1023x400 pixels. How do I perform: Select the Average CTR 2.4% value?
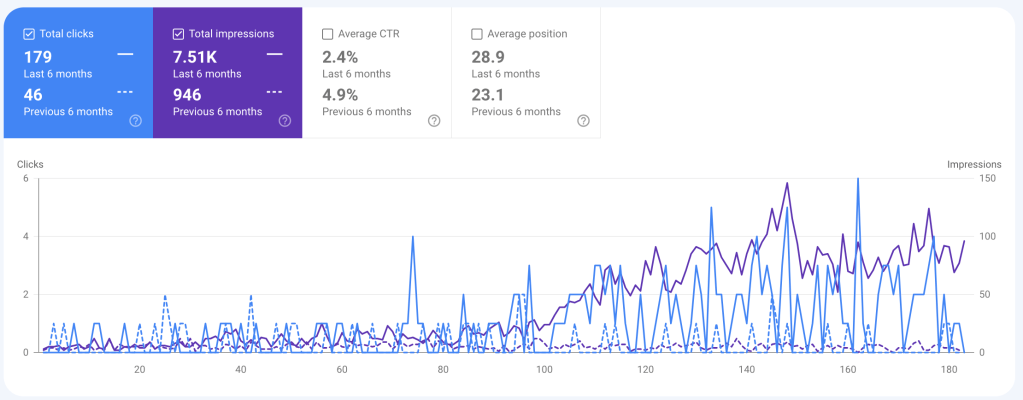coord(339,57)
